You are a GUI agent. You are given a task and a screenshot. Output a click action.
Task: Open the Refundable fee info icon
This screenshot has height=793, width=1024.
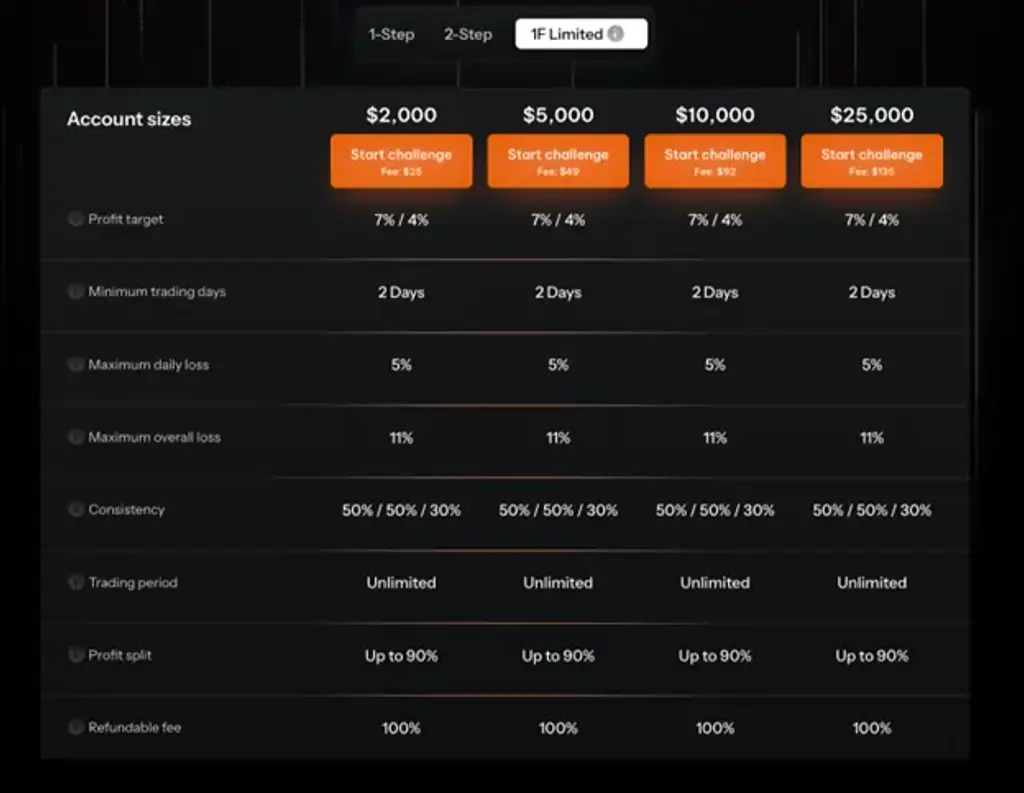point(76,727)
